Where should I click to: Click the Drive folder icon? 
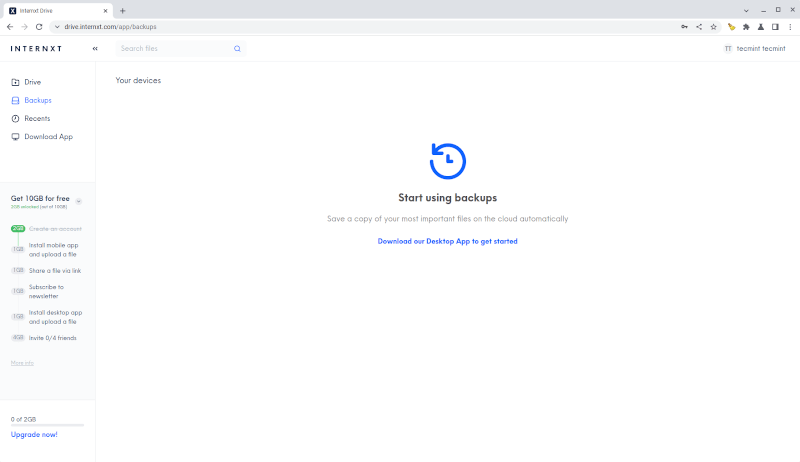coord(15,82)
